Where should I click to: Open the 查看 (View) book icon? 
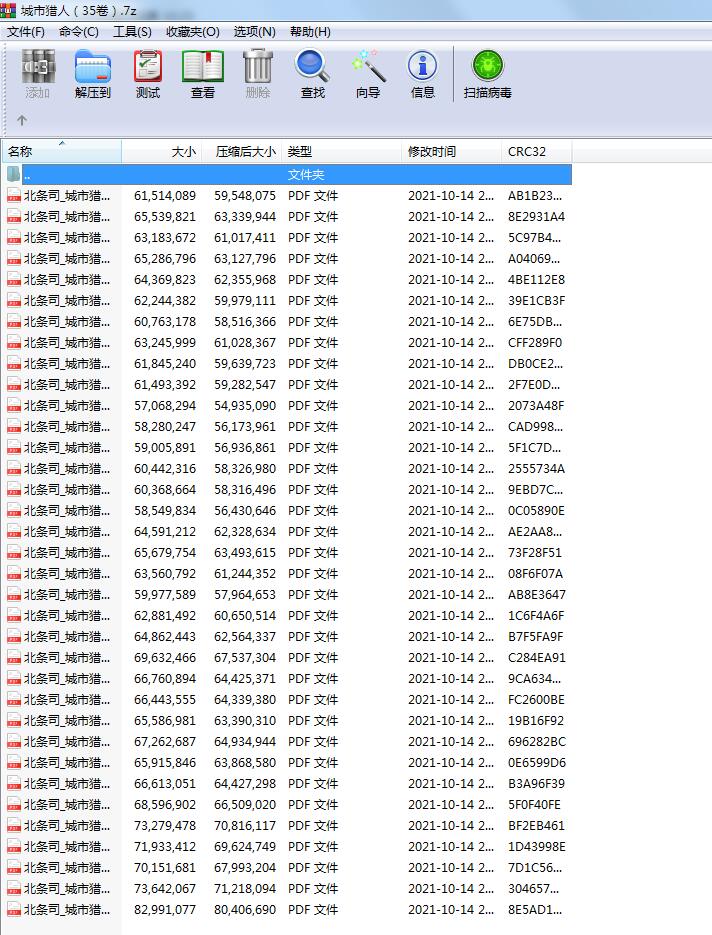point(203,68)
